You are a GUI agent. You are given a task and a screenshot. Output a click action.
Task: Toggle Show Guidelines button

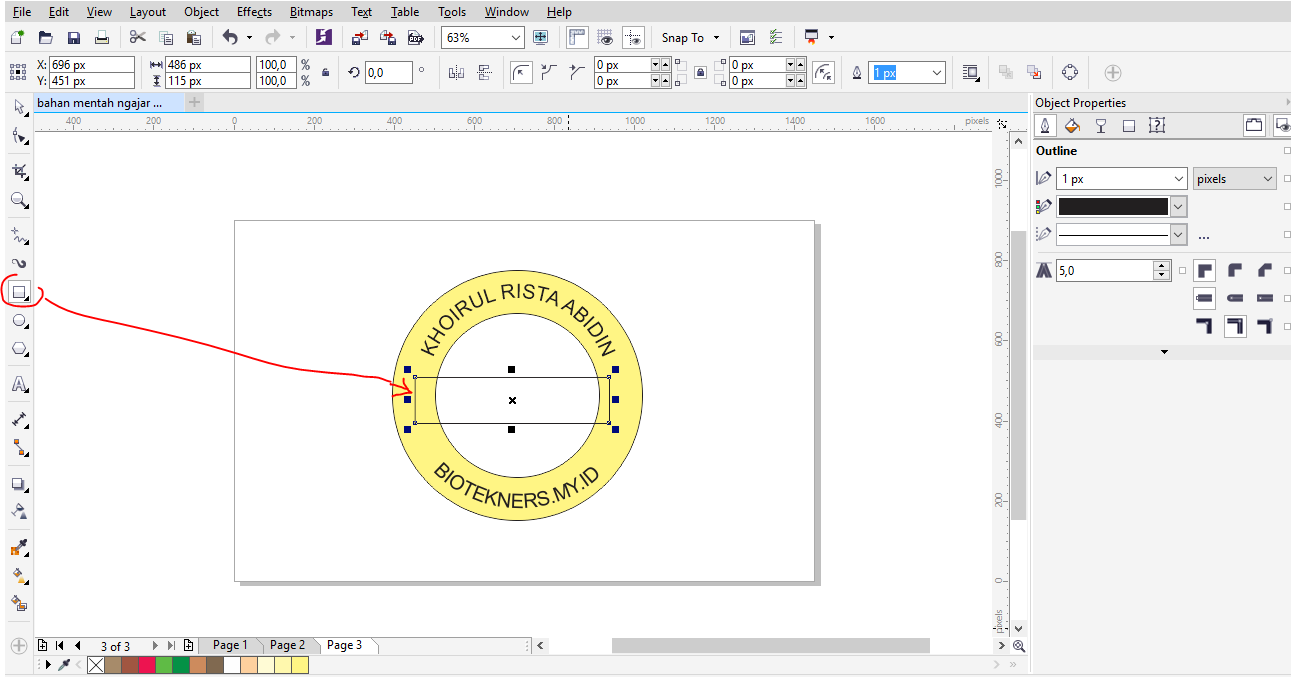pyautogui.click(x=633, y=37)
